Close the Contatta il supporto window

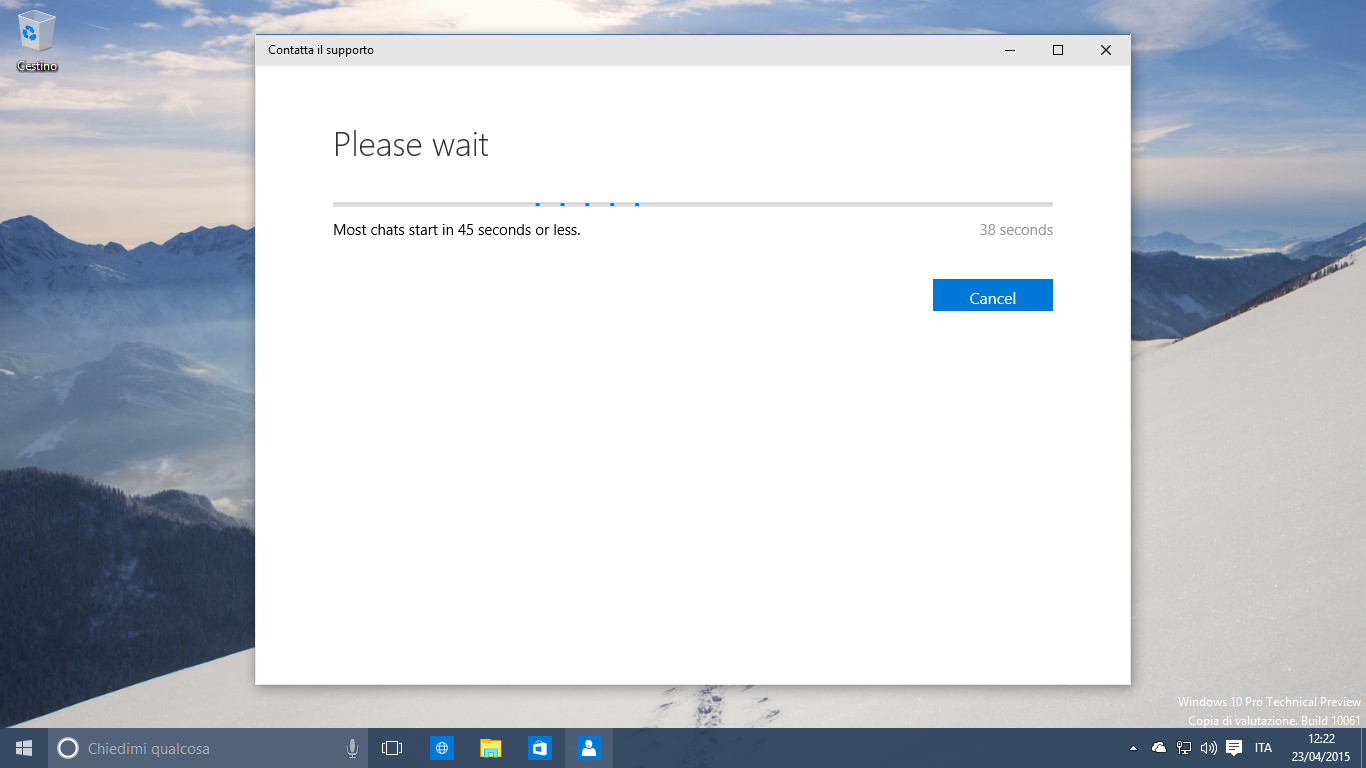pos(1105,50)
